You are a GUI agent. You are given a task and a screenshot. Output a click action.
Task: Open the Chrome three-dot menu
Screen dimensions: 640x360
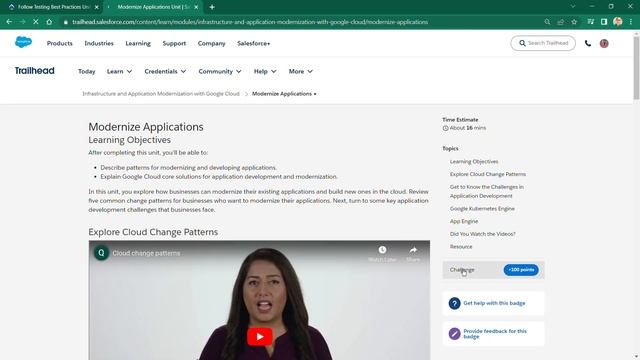pyautogui.click(x=631, y=22)
